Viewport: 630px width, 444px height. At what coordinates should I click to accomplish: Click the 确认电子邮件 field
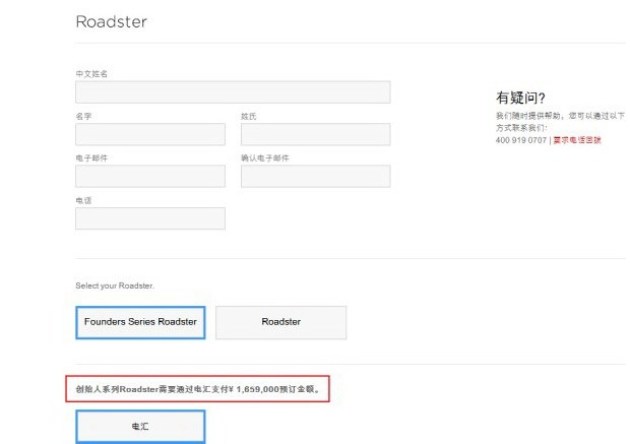315,176
